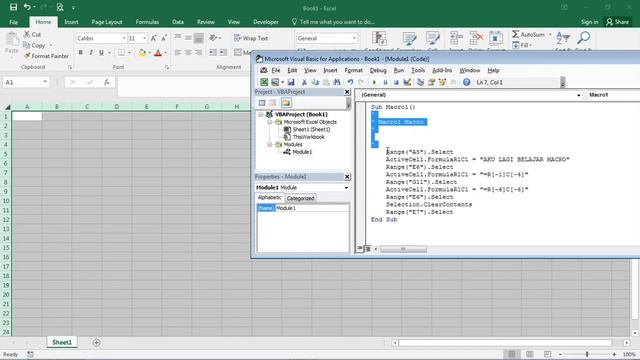Toggle Italic formatting in Excel ribbon
Image resolution: width=640 pixels, height=360 pixels.
[x=91, y=53]
